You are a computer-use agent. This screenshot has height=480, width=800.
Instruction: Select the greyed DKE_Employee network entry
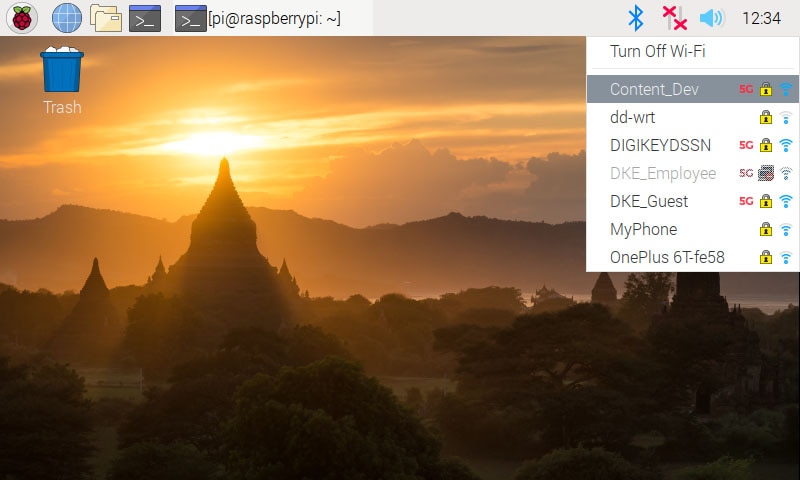tap(693, 173)
